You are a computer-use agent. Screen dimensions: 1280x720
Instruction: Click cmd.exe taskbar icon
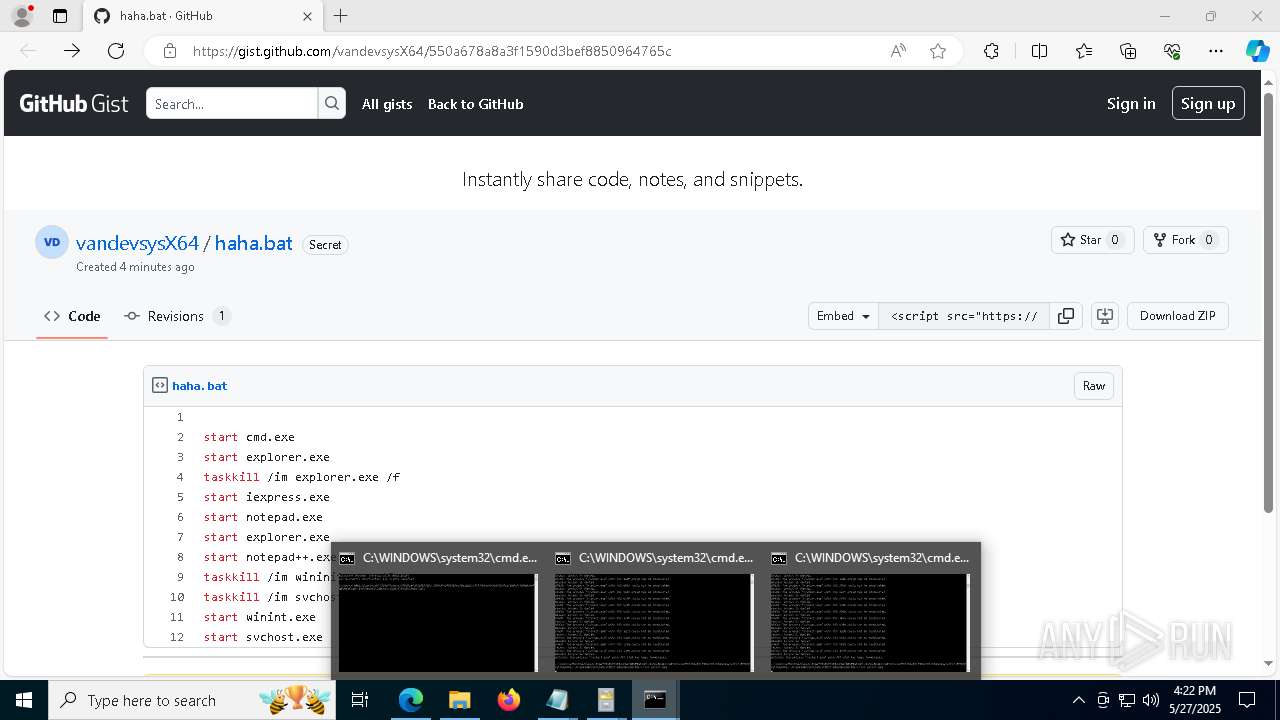[x=655, y=700]
